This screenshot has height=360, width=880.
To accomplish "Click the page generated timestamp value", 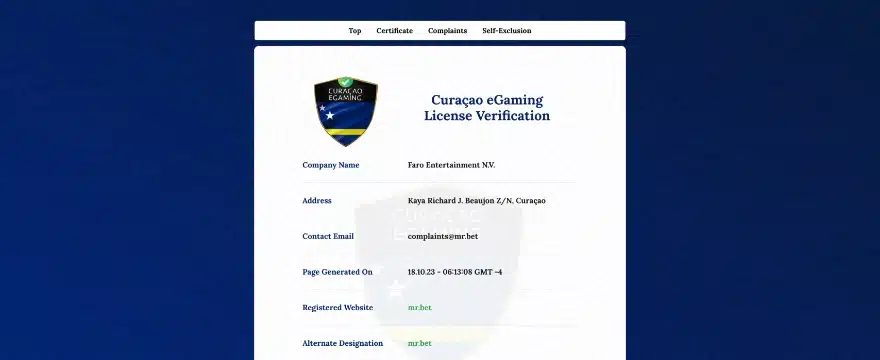I will point(455,272).
